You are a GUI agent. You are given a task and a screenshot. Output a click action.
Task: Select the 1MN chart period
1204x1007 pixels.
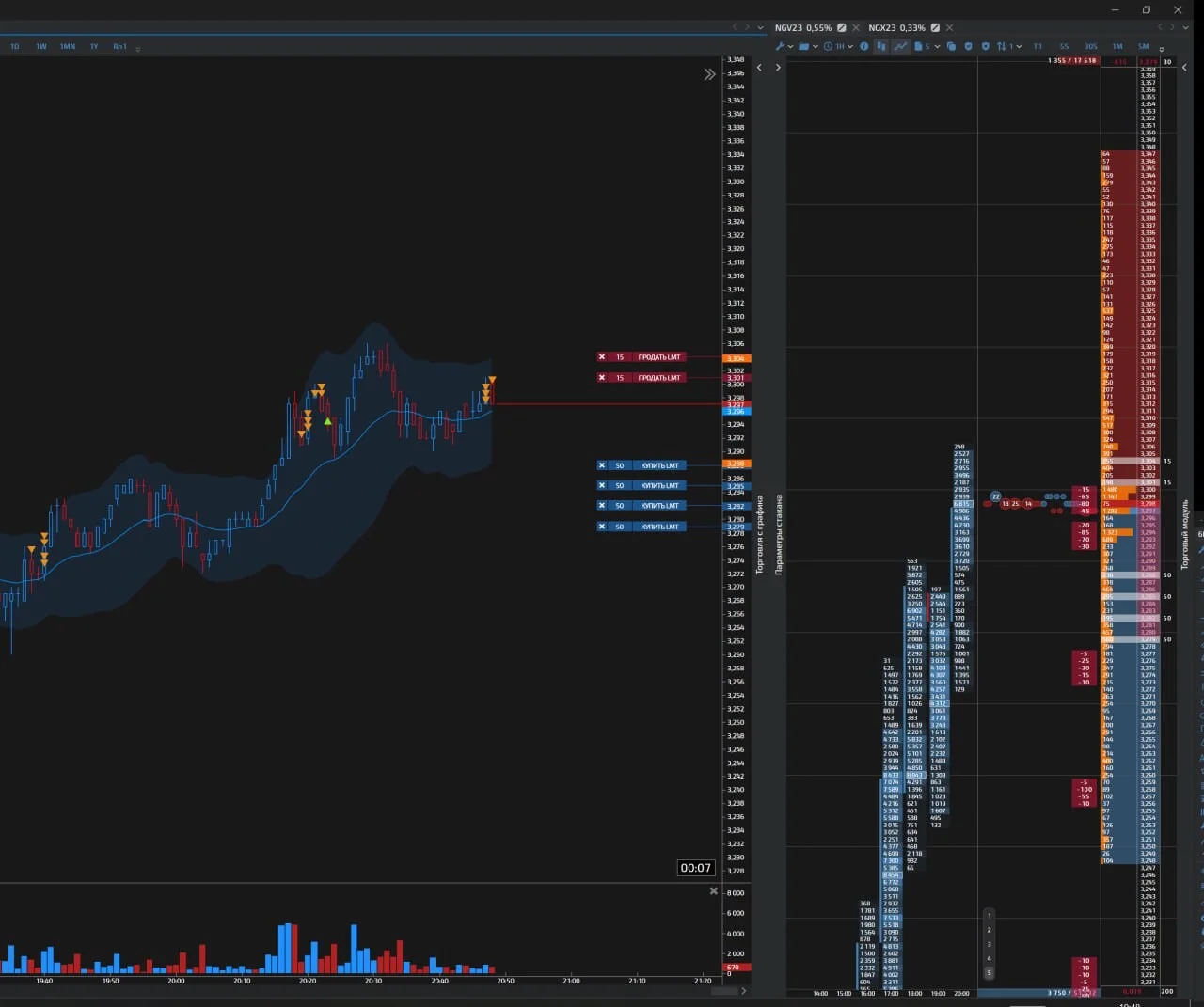[68, 46]
